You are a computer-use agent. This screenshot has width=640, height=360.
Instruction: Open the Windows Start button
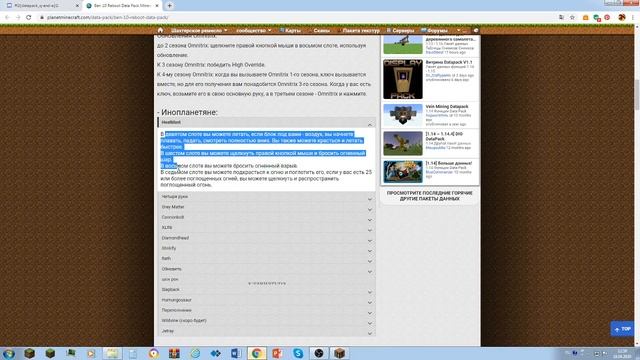click(9, 353)
